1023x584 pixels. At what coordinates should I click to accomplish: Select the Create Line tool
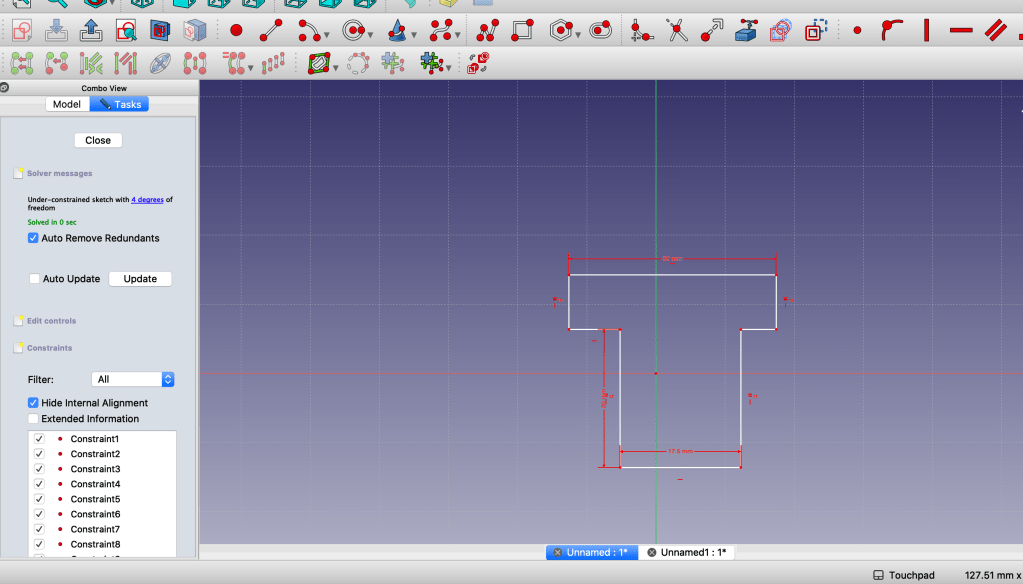[270, 31]
